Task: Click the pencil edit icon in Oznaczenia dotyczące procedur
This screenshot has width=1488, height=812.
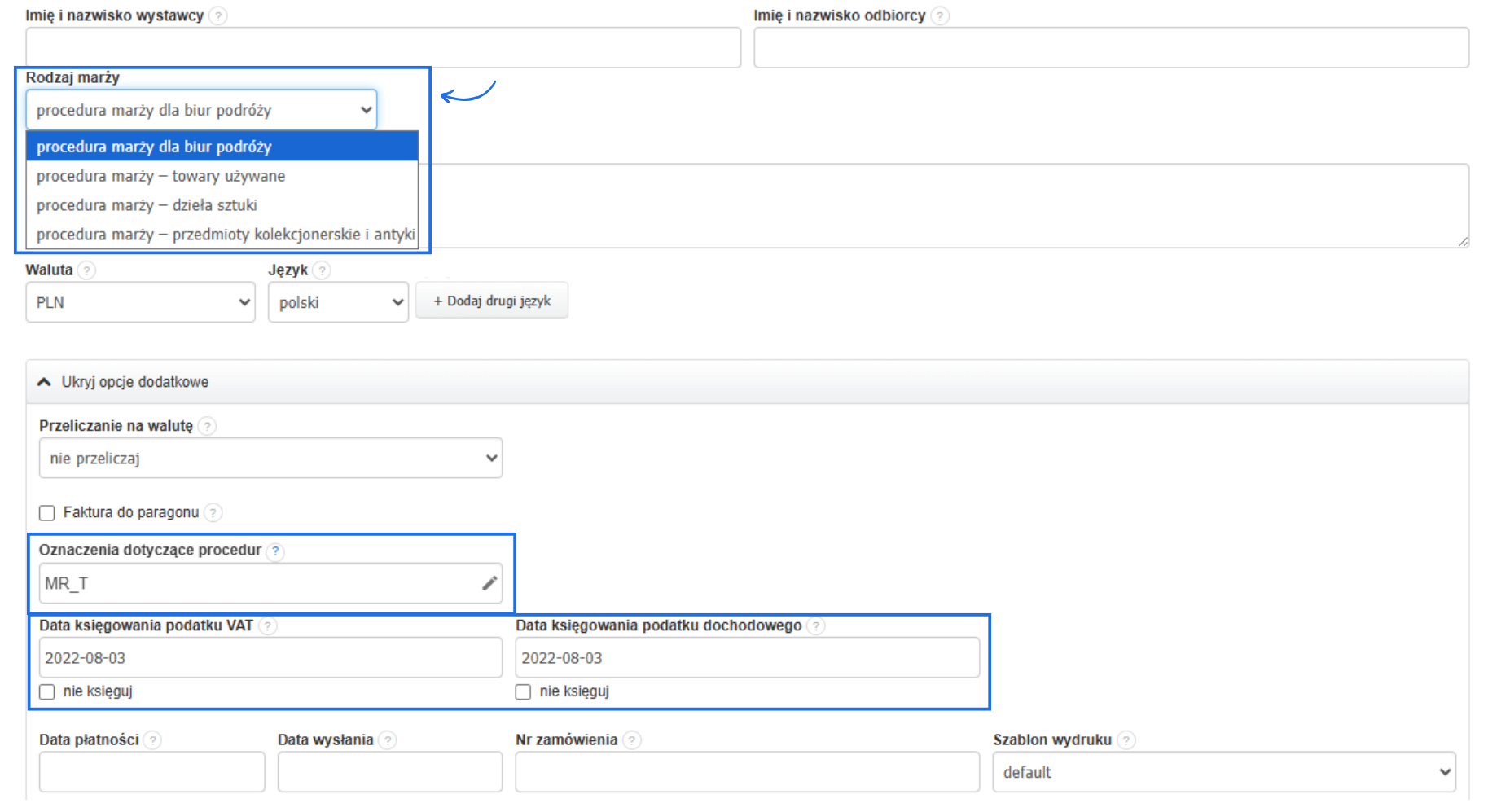Action: click(x=489, y=583)
